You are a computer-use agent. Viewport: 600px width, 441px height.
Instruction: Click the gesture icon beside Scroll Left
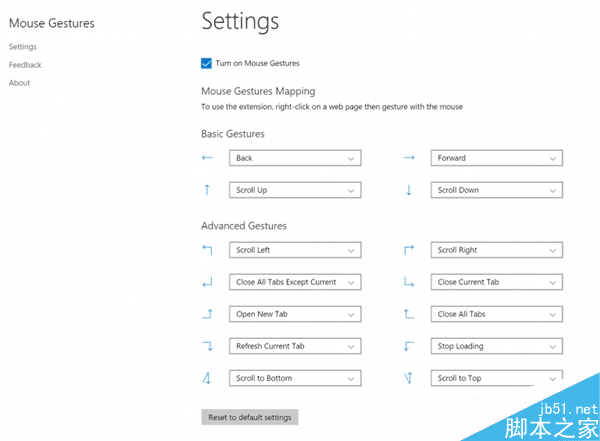207,250
